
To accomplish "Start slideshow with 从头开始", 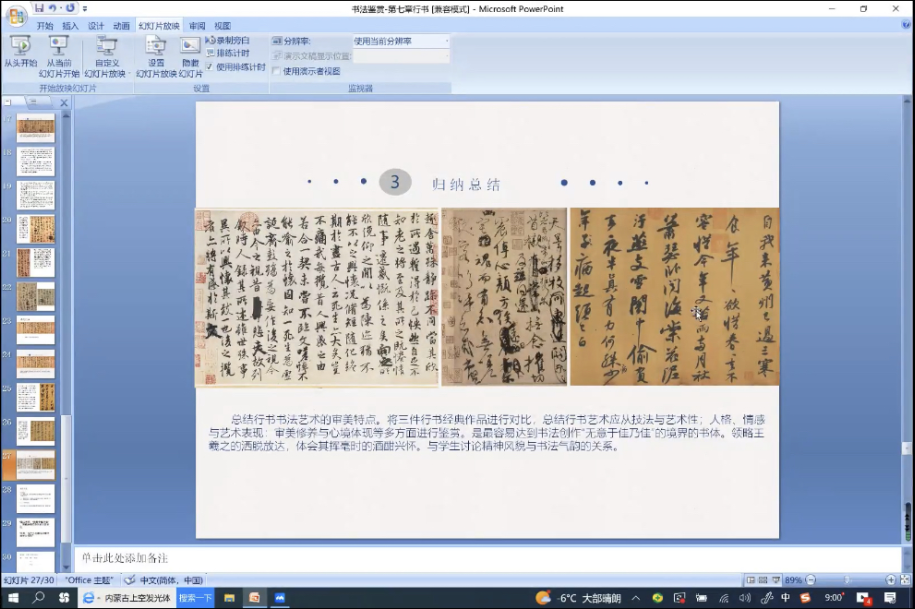I will pos(20,52).
